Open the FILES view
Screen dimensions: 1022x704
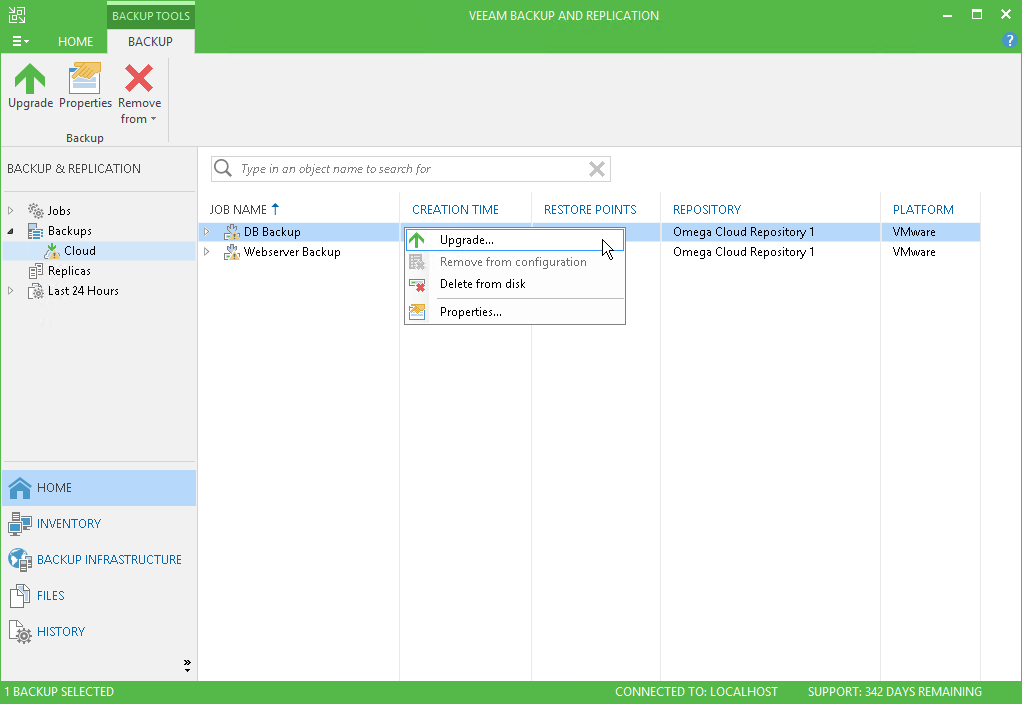[x=99, y=595]
